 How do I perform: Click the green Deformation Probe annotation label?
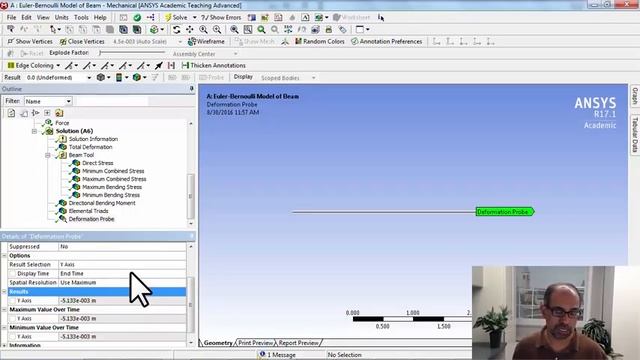pos(505,212)
